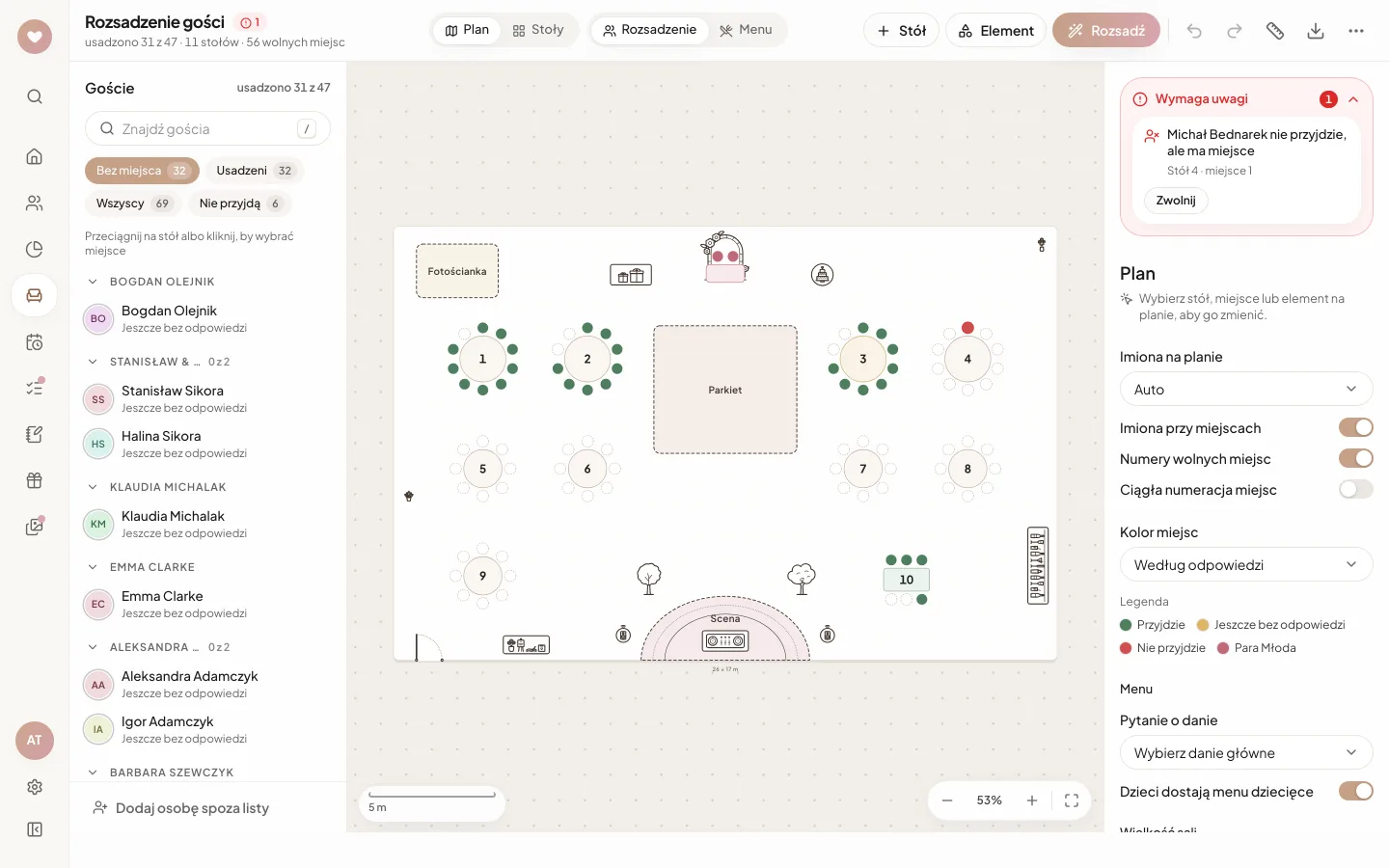Open settings gear in sidebar

(35, 787)
